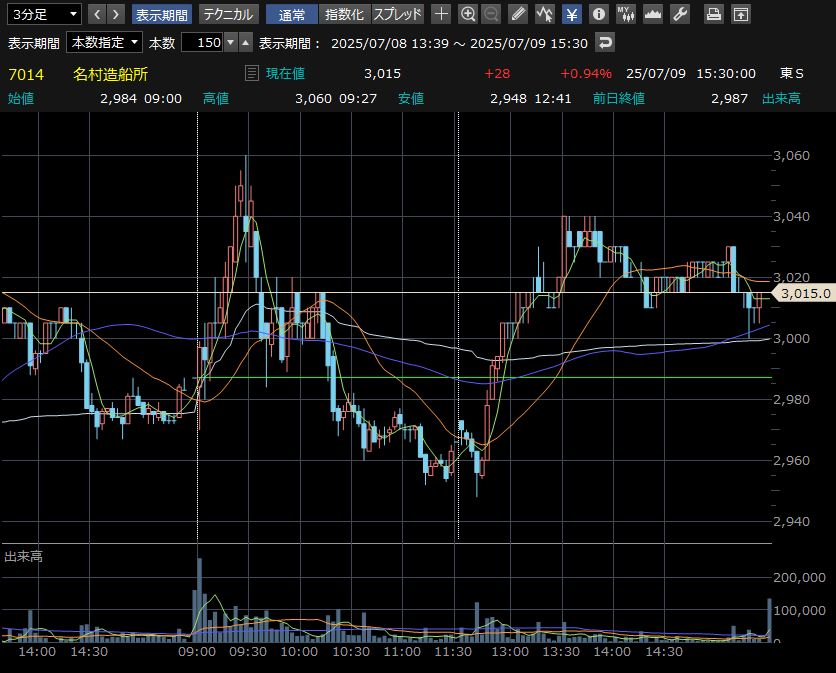Open wrench settings tool
This screenshot has width=836, height=673.
[679, 14]
